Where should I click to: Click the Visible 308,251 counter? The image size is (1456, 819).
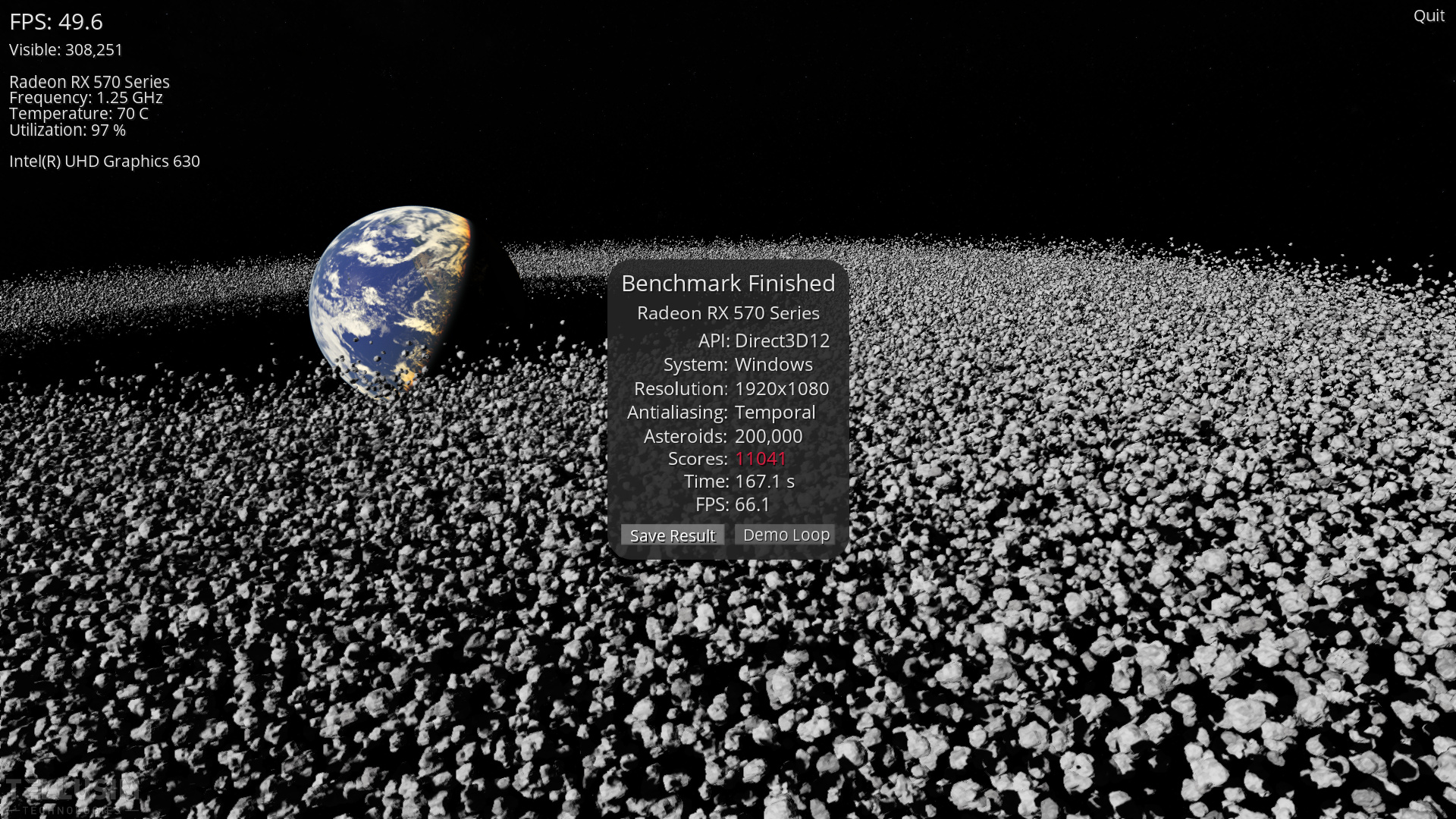pyautogui.click(x=66, y=50)
